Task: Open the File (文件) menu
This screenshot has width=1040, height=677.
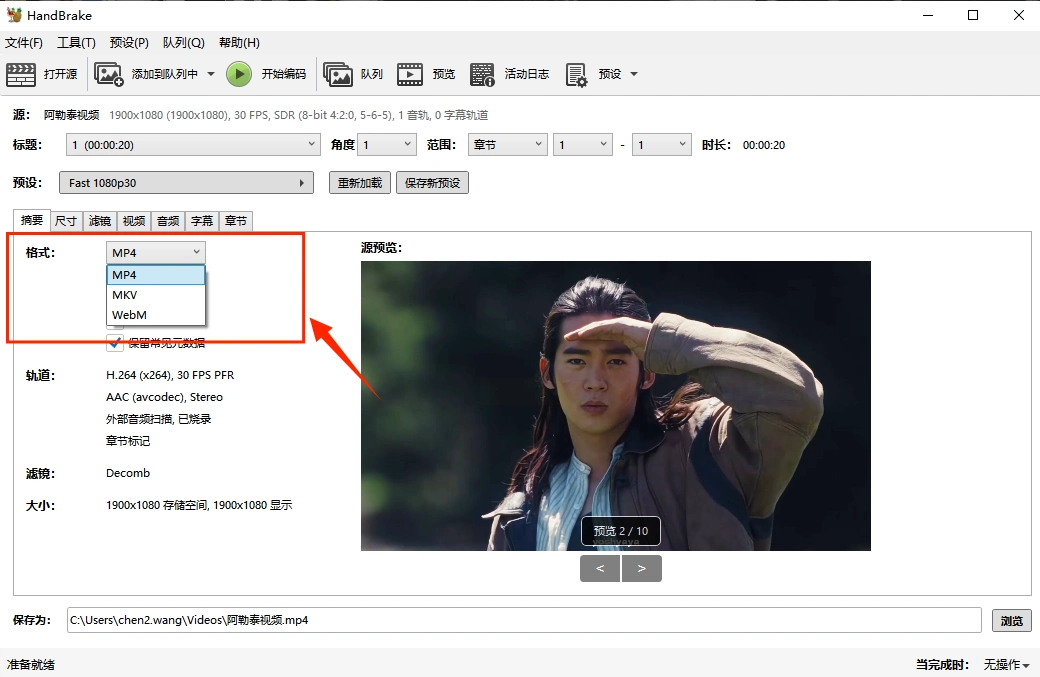Action: 24,42
